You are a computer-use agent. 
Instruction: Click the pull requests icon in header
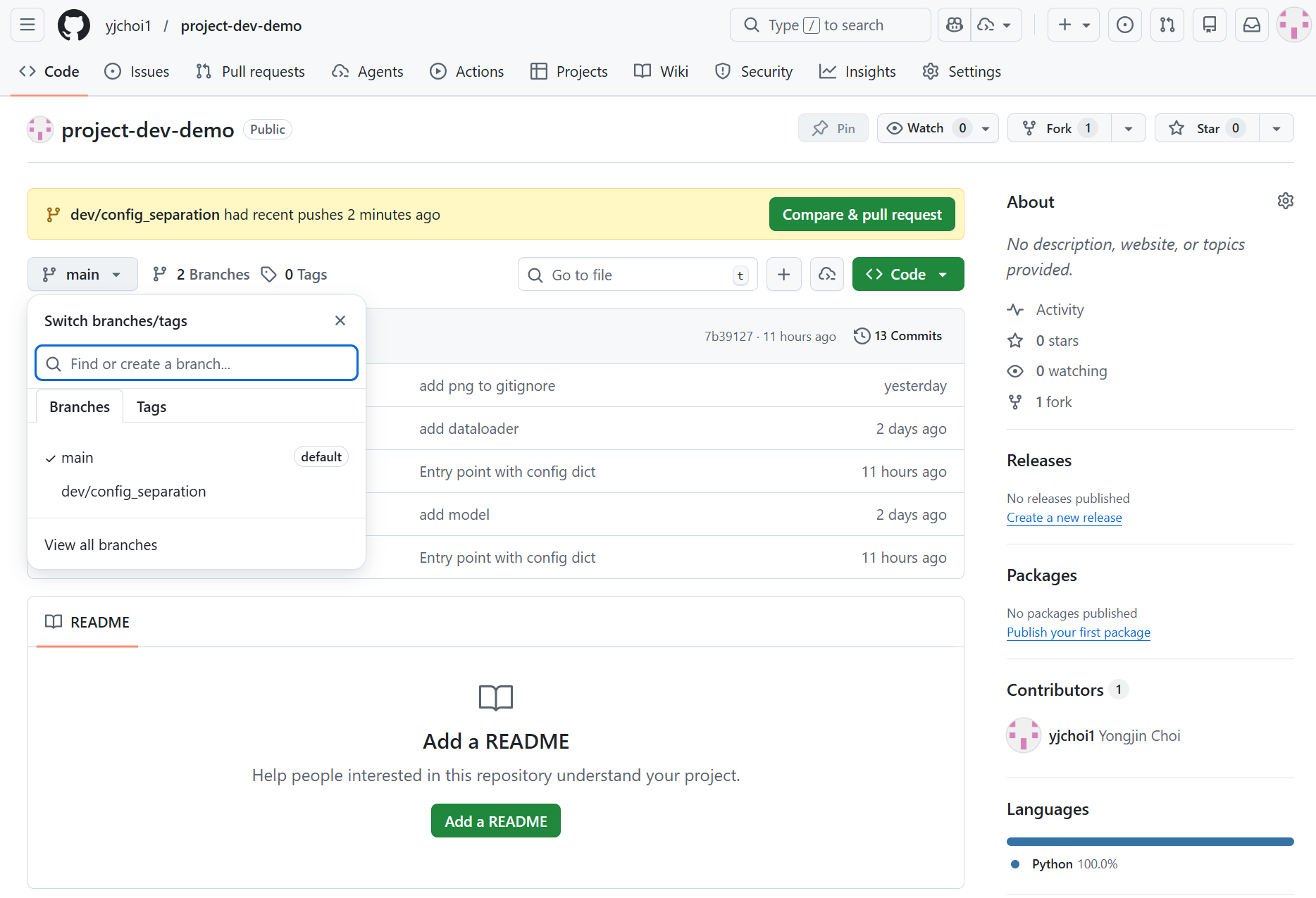pyautogui.click(x=1167, y=25)
